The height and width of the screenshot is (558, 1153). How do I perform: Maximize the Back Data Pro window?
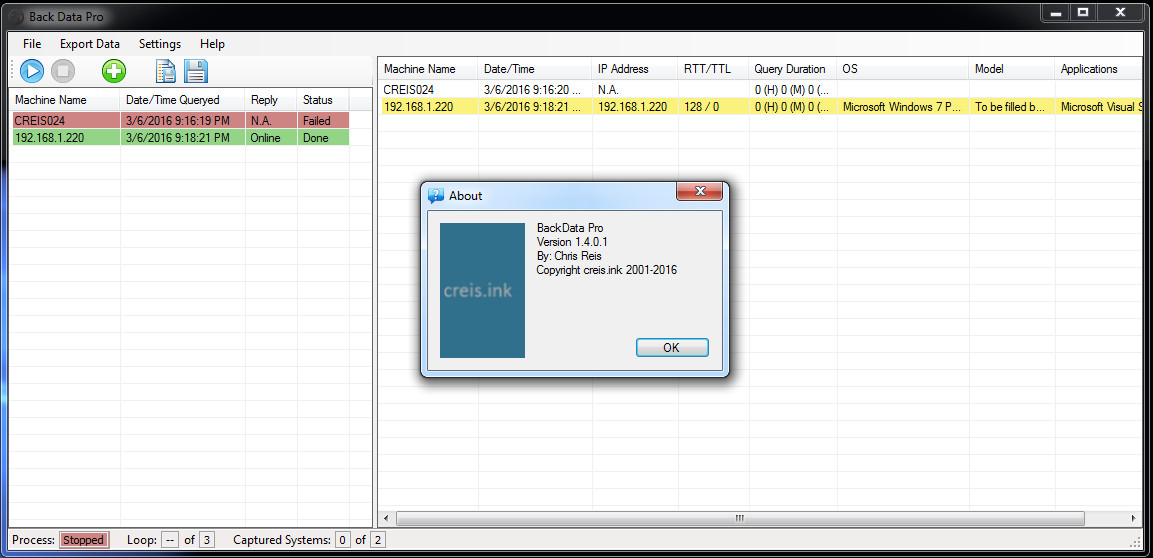click(1083, 12)
